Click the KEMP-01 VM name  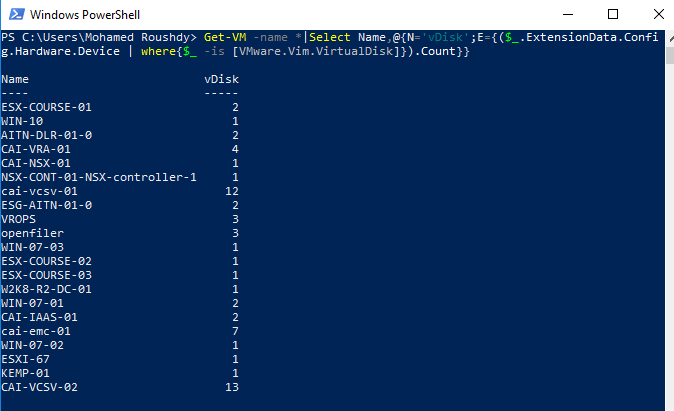tap(25, 373)
